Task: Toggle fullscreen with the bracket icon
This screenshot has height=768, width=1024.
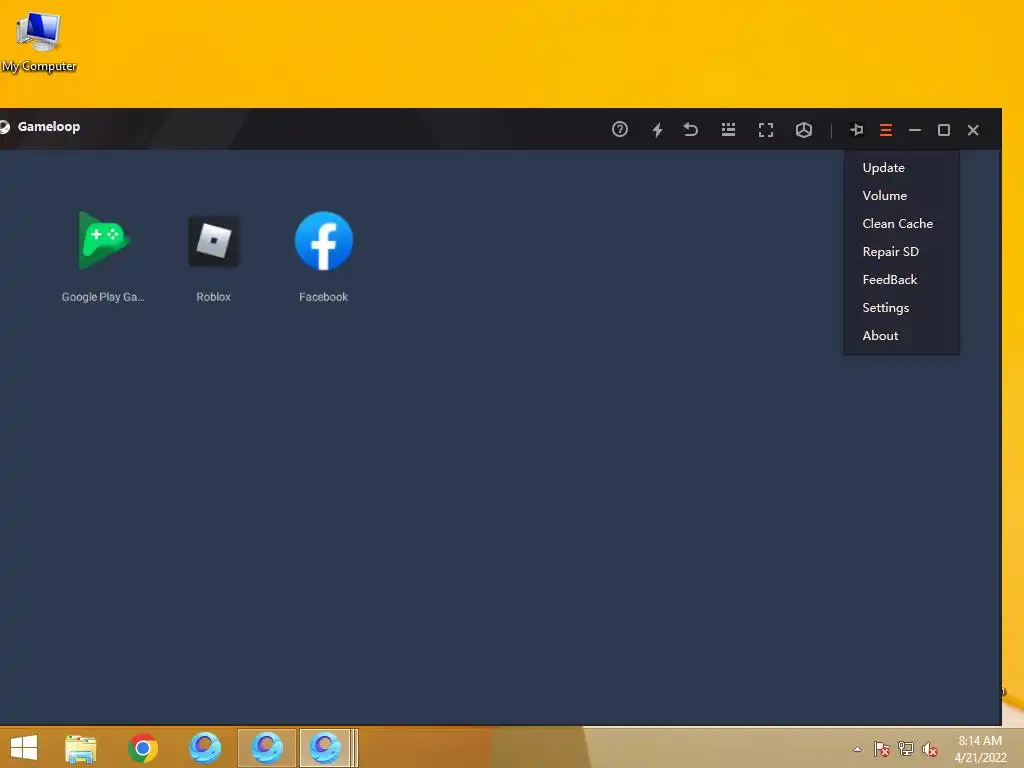Action: point(766,130)
